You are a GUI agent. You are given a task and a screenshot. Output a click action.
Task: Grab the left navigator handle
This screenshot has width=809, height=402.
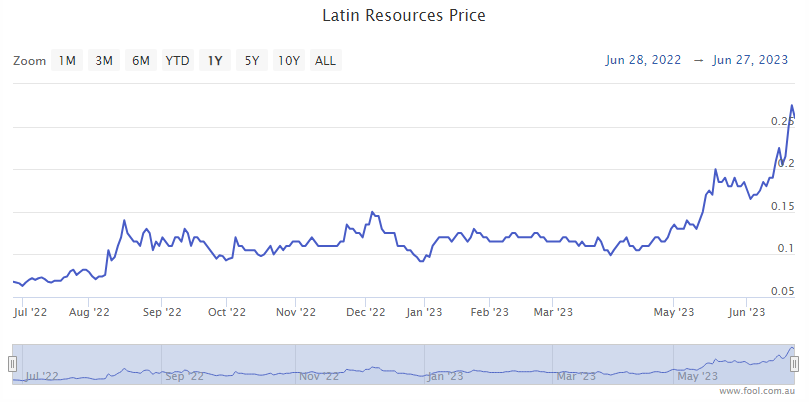tap(13, 364)
